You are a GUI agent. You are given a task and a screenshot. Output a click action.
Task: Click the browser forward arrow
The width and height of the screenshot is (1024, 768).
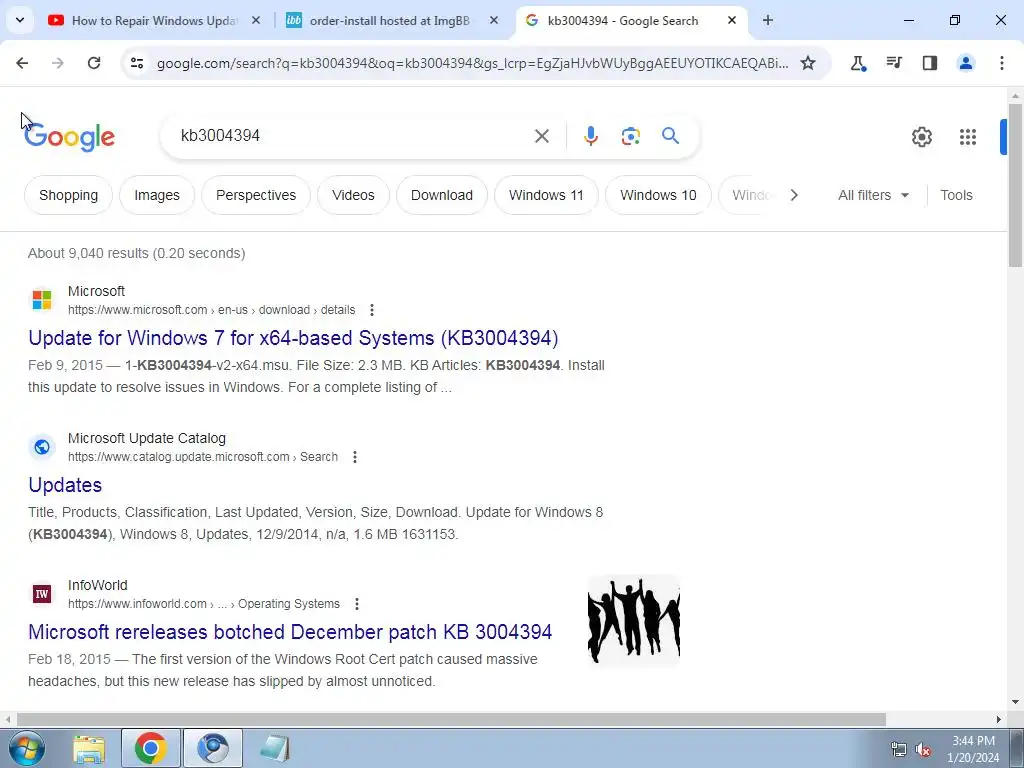[58, 63]
